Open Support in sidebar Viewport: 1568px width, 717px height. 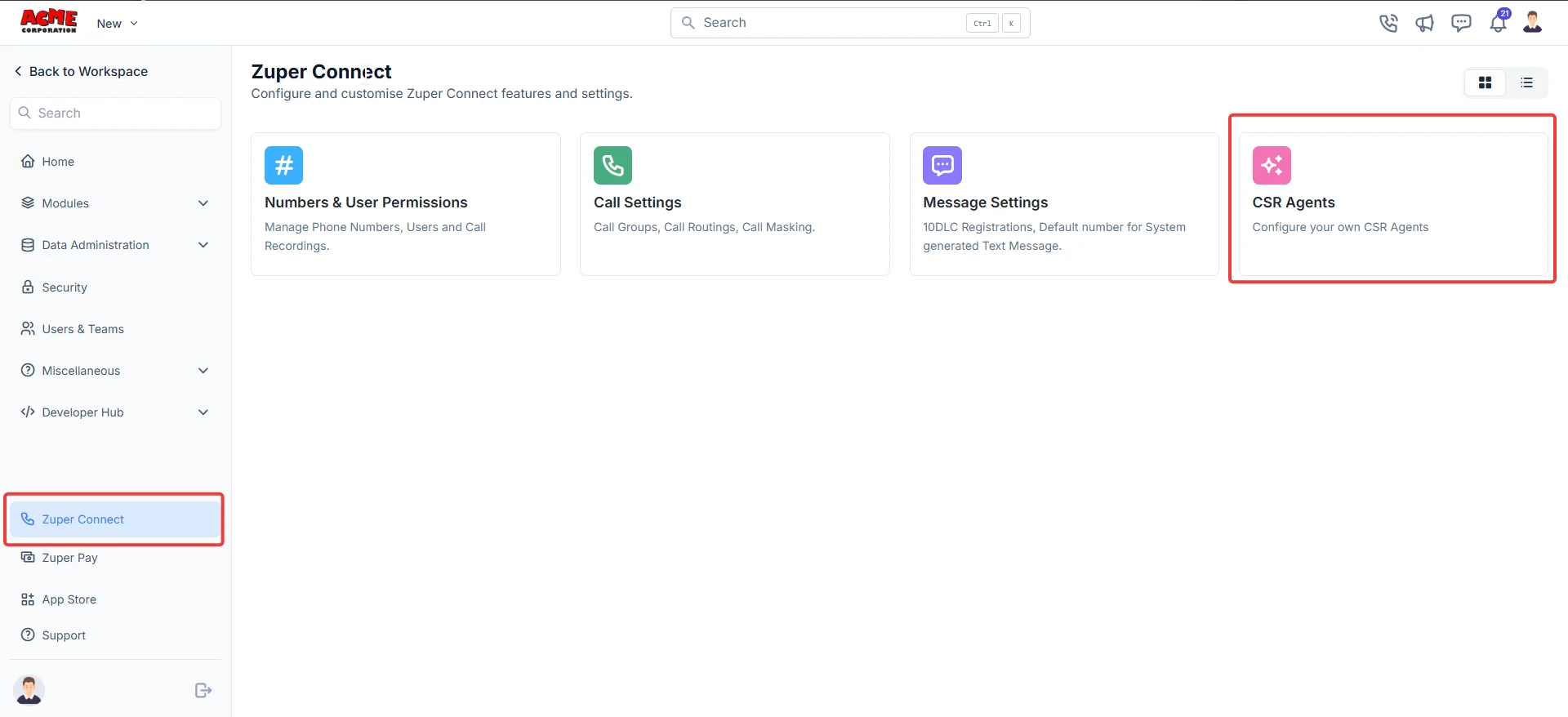[115, 635]
